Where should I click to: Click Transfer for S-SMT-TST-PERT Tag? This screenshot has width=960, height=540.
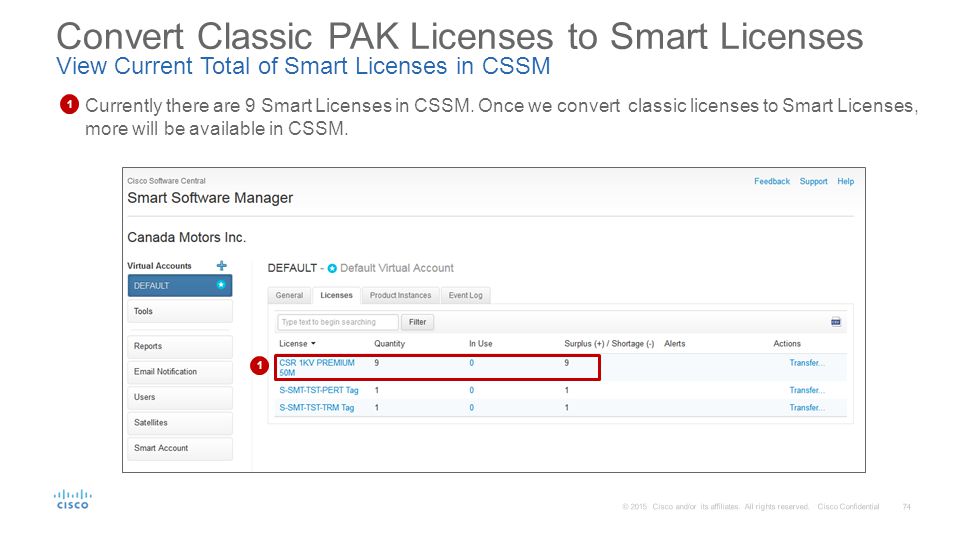pos(807,390)
